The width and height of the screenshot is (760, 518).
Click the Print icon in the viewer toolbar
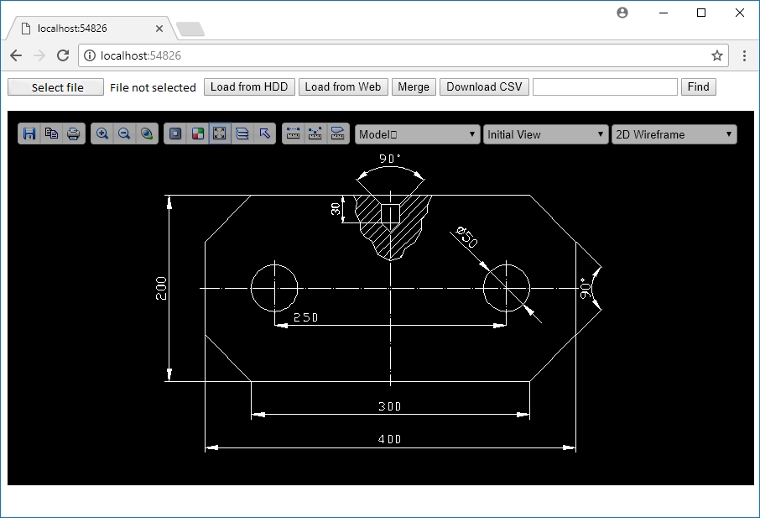click(74, 134)
